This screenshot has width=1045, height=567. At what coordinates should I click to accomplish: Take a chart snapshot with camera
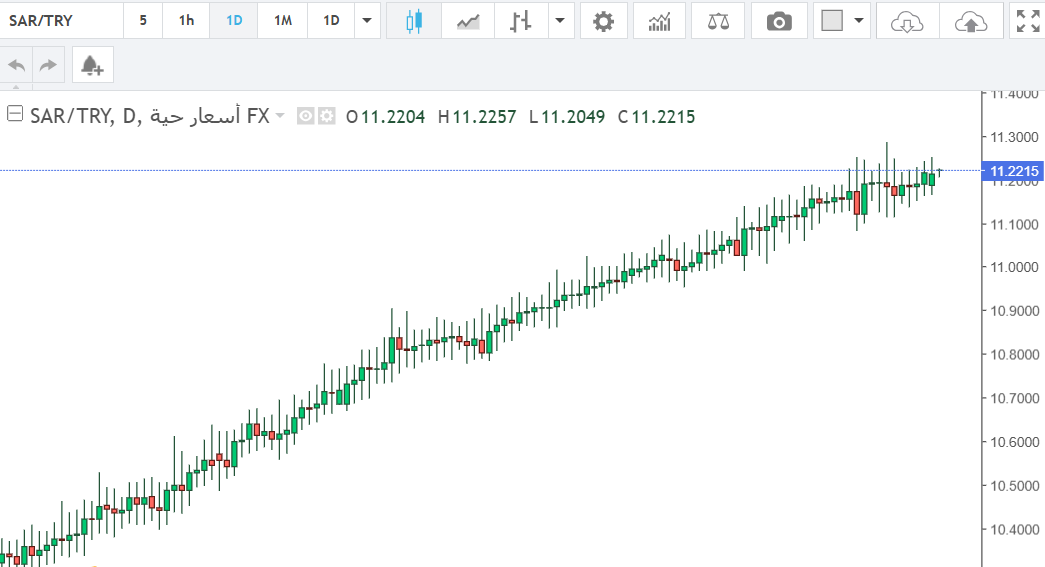[x=779, y=21]
